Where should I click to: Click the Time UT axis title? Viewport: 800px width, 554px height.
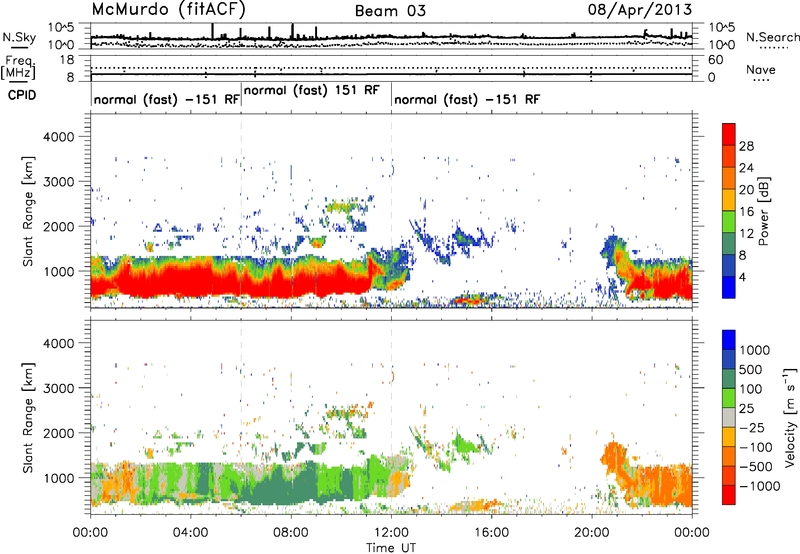[391, 547]
